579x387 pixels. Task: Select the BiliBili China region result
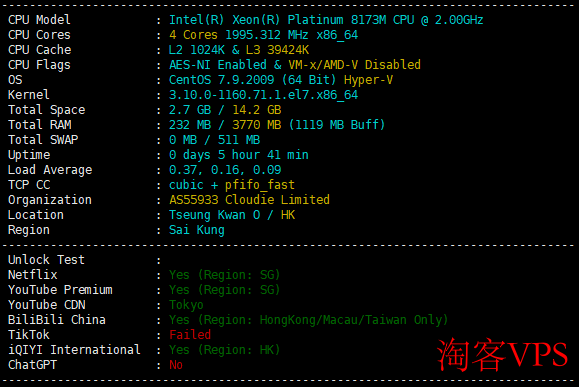coord(308,320)
